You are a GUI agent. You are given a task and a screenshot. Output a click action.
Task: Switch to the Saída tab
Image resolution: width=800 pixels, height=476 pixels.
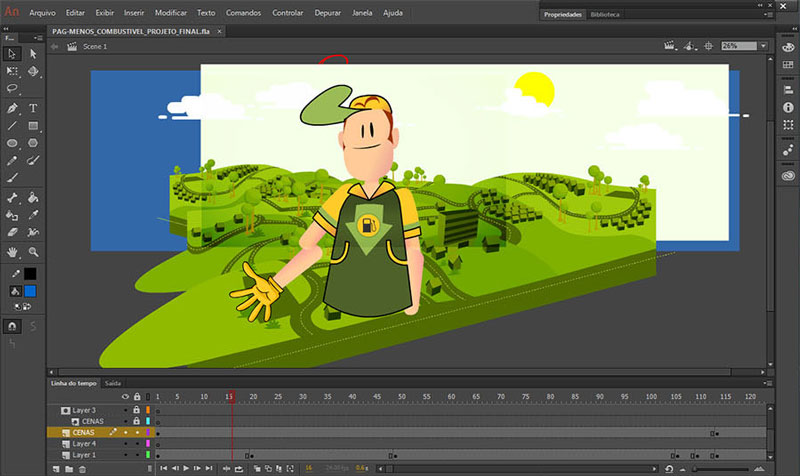point(113,383)
